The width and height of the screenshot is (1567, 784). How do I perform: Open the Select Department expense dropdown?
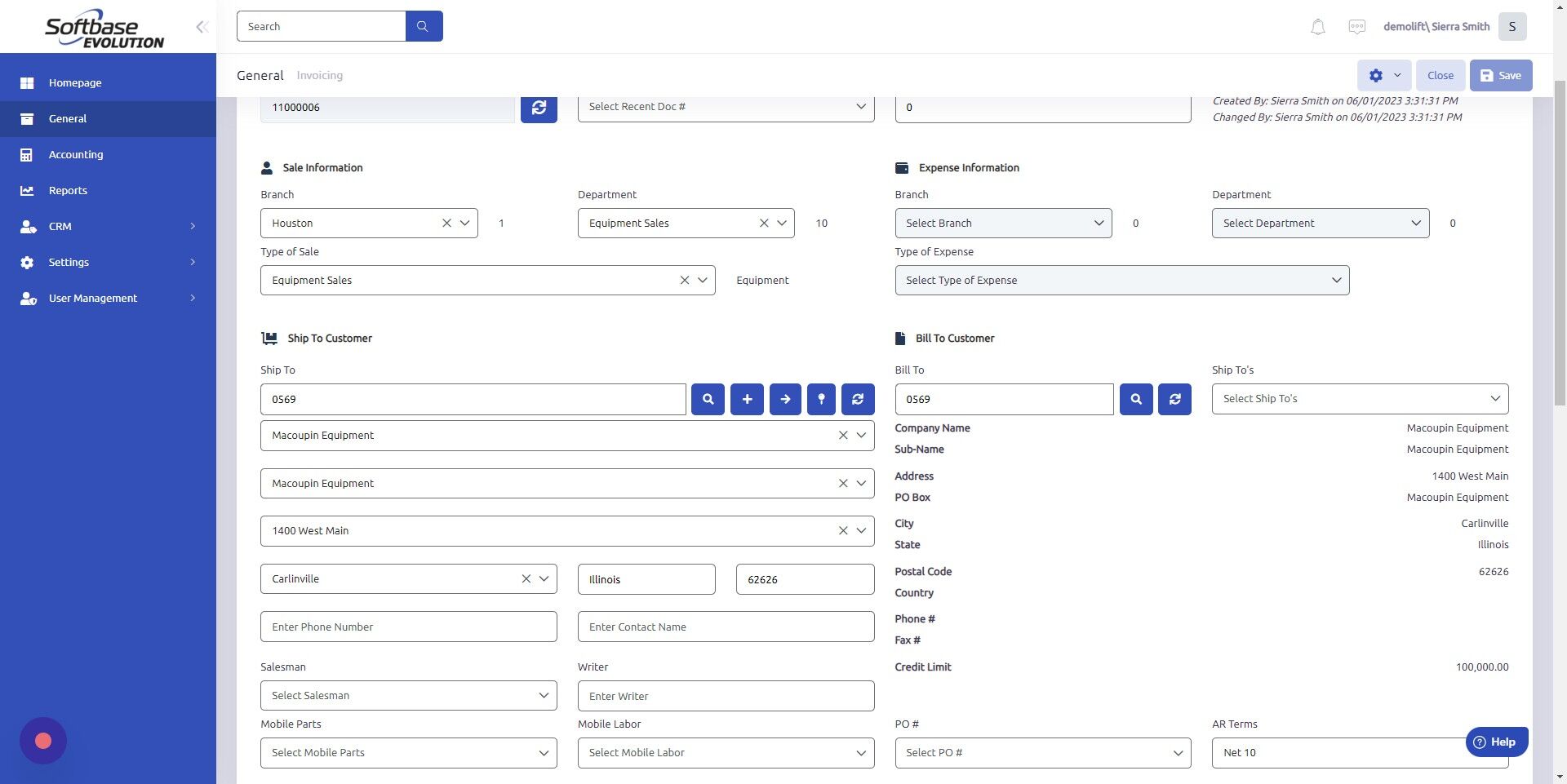click(x=1320, y=223)
